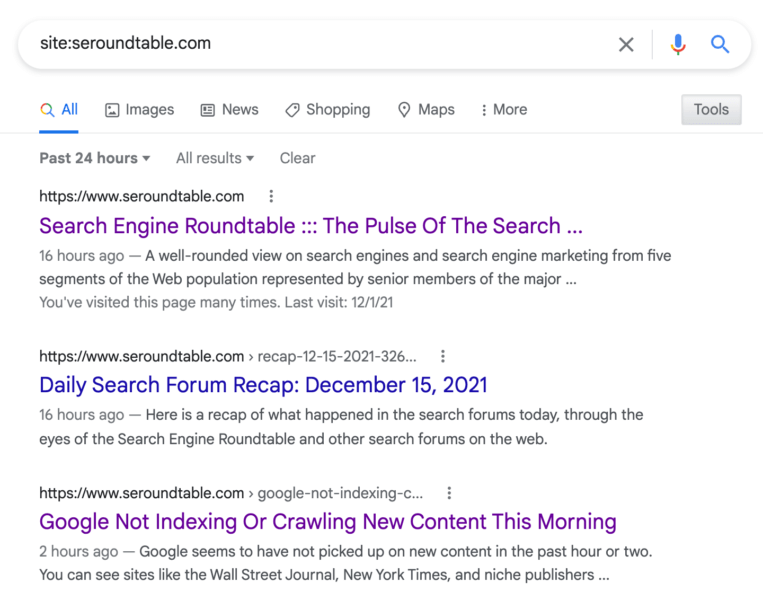The height and width of the screenshot is (600, 763).
Task: Open the More search categories menu
Action: point(504,109)
